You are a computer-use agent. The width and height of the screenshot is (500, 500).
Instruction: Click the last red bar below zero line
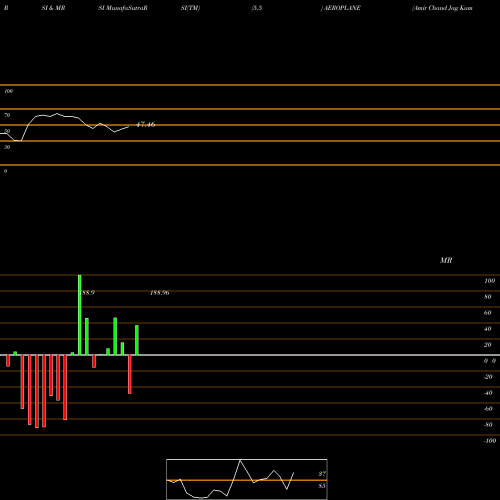click(130, 374)
